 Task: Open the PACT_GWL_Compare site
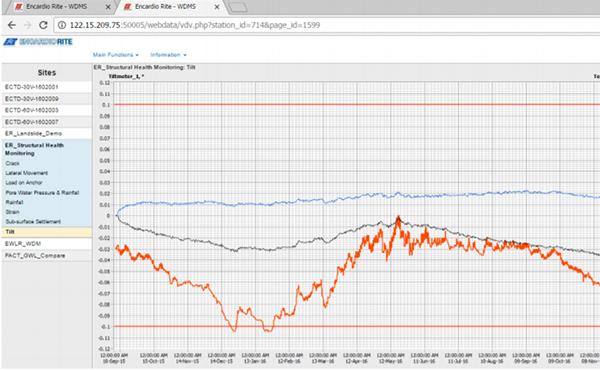(47, 256)
